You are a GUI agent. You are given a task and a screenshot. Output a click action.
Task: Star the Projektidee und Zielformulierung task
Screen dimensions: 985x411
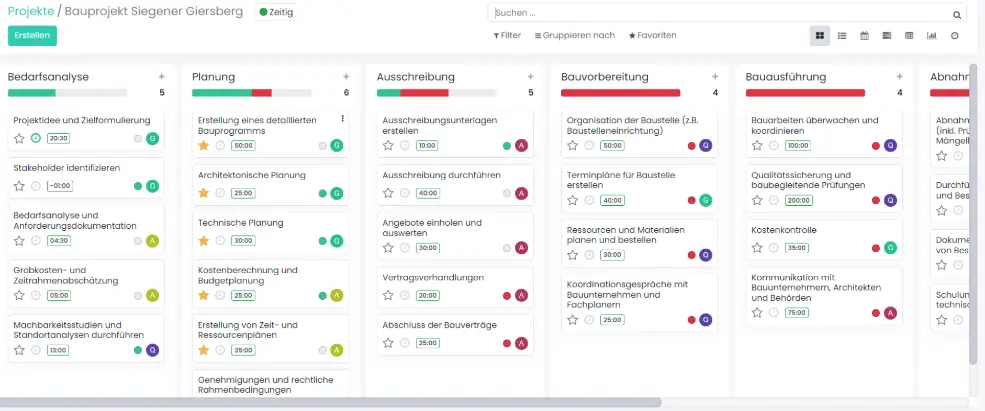(x=19, y=138)
